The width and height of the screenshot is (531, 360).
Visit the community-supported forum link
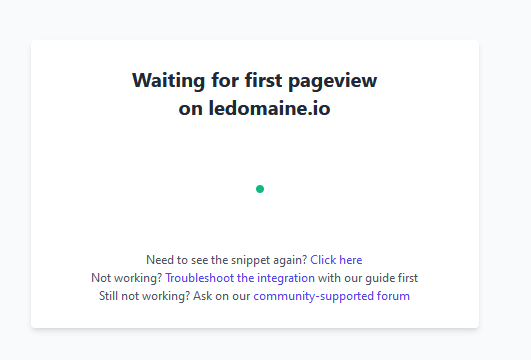point(332,296)
